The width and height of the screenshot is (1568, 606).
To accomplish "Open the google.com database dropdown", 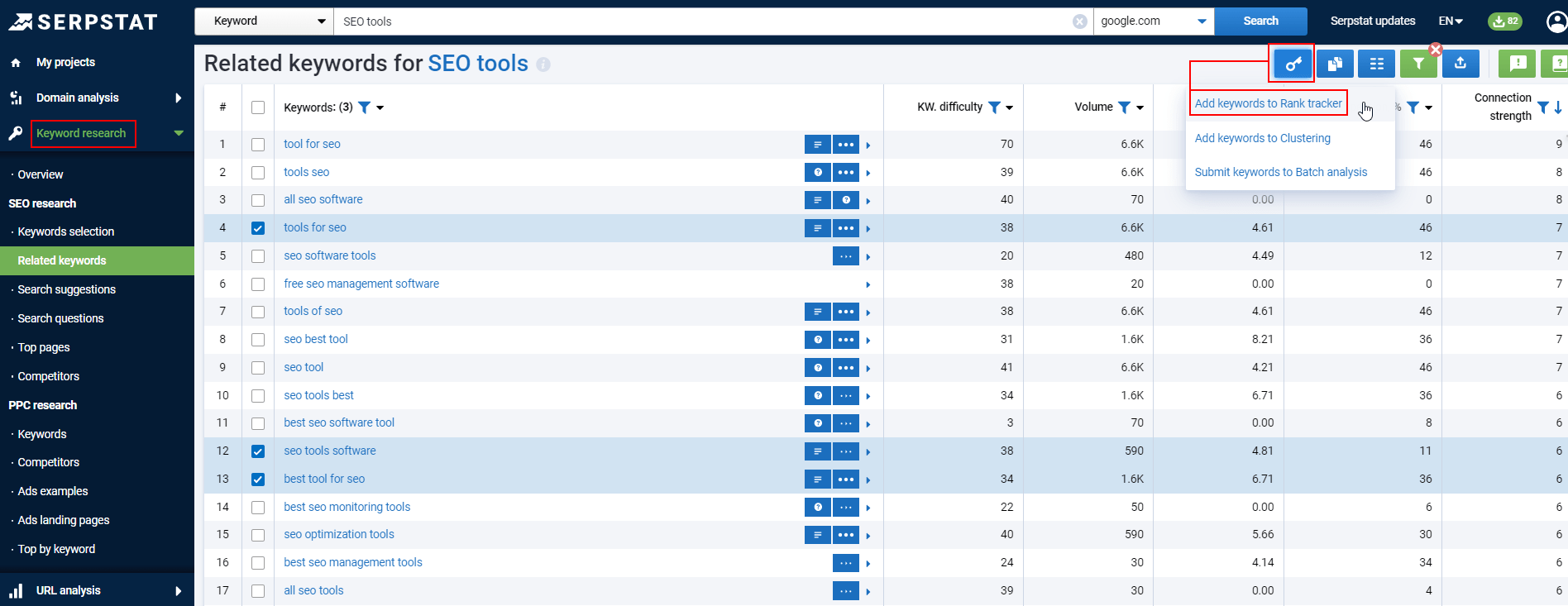I will [1154, 21].
